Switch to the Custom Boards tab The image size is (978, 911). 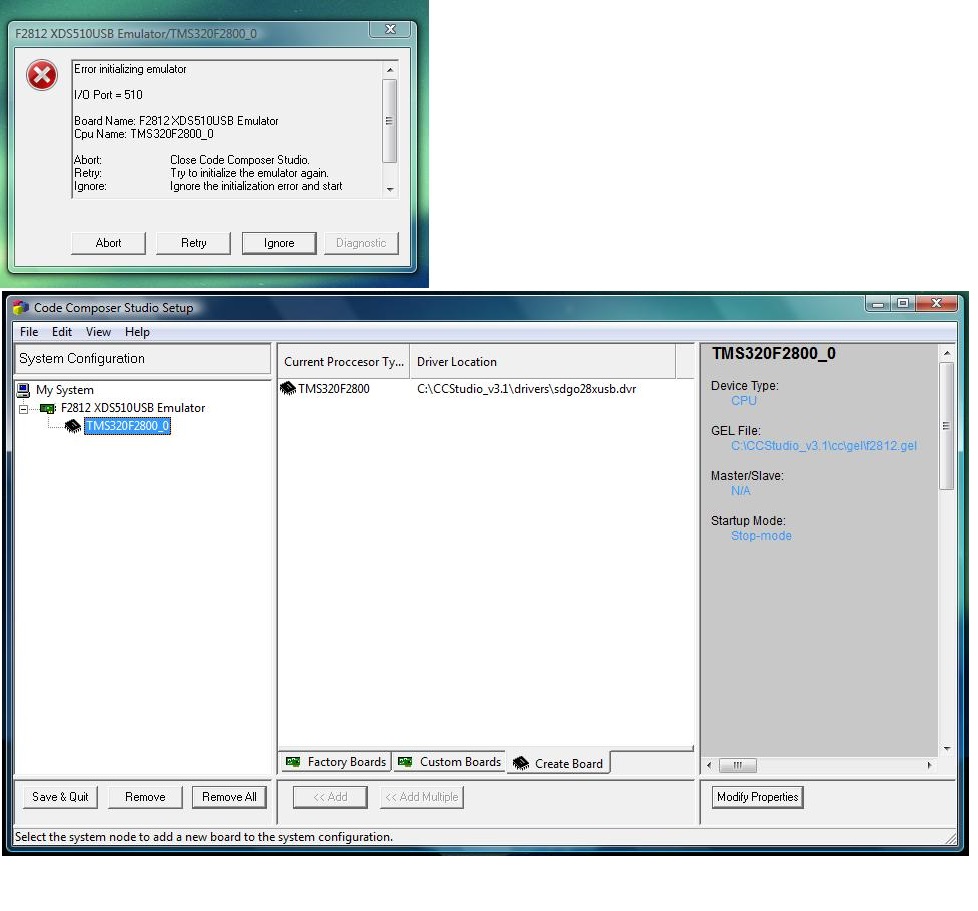coord(449,761)
